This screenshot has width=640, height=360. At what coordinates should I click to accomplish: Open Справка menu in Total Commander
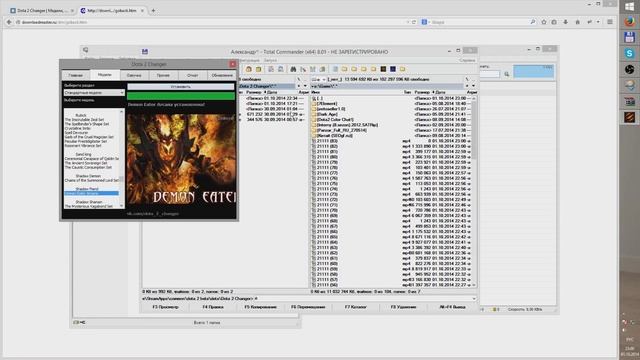467,60
